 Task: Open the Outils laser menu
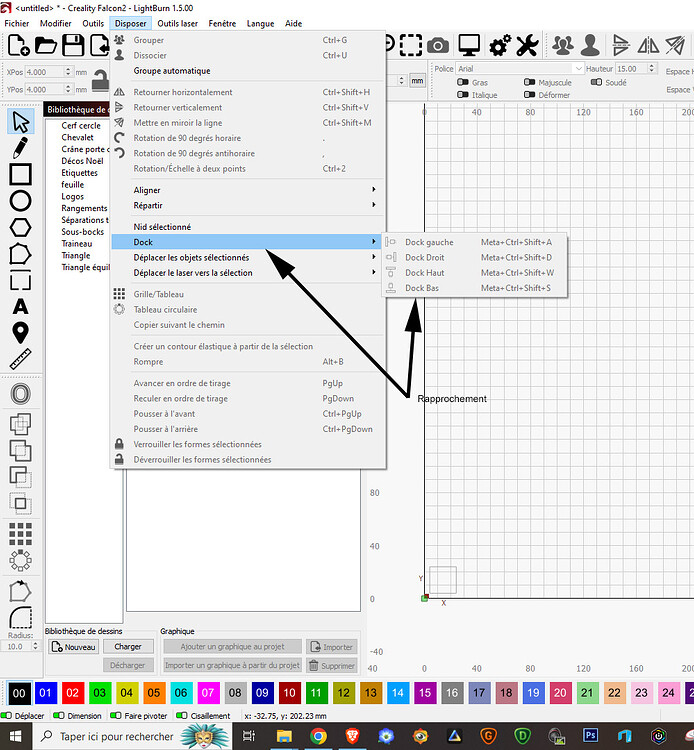(177, 23)
